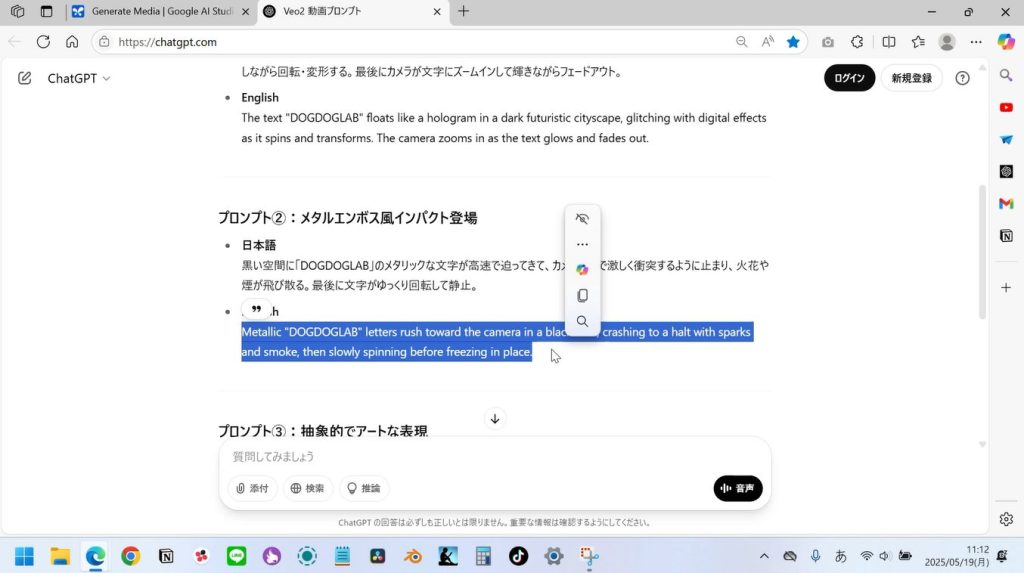Open the ChatGPT model dropdown
This screenshot has height=573, width=1024.
pos(79,78)
